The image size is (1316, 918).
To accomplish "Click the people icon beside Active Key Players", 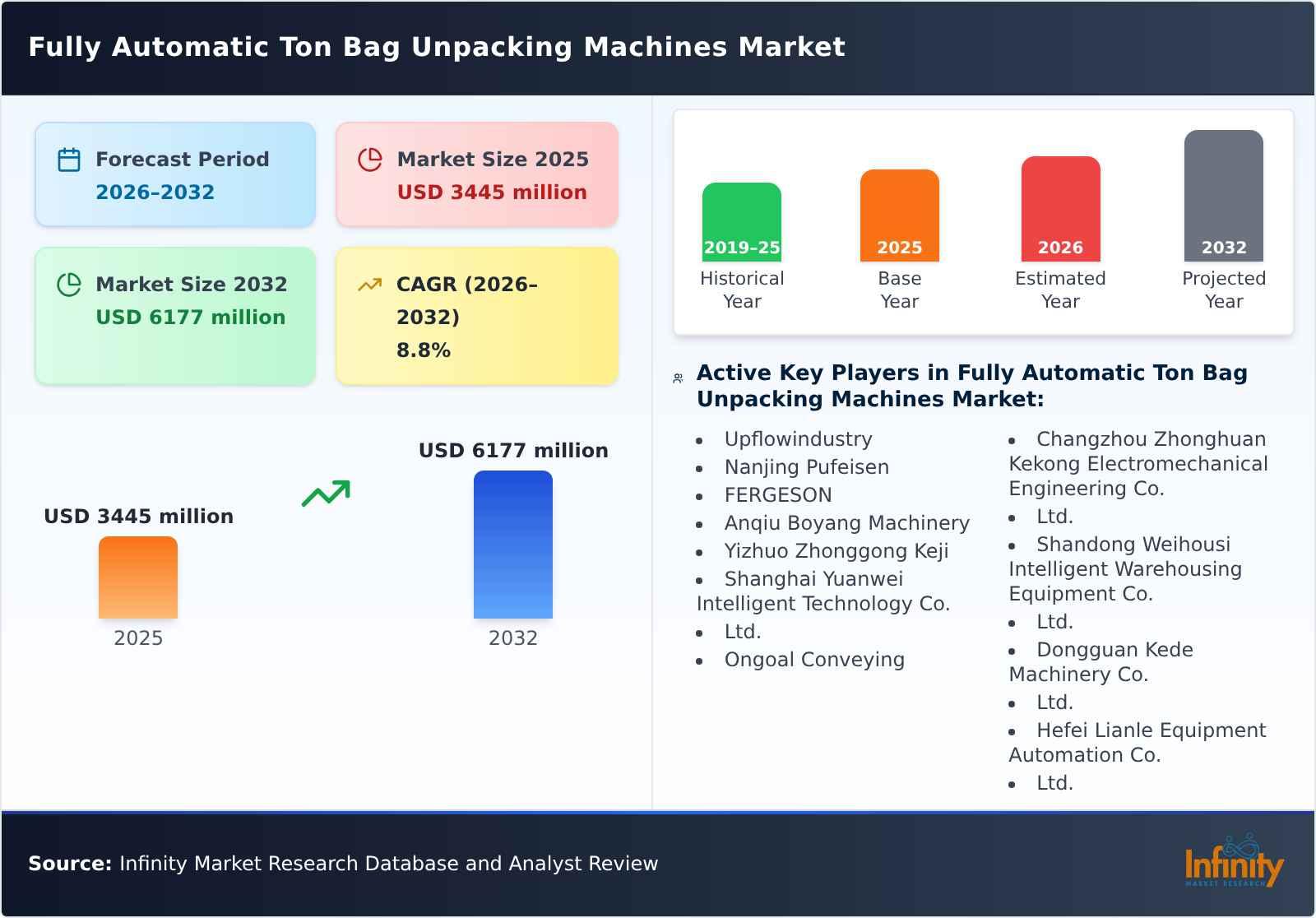I will click(678, 378).
